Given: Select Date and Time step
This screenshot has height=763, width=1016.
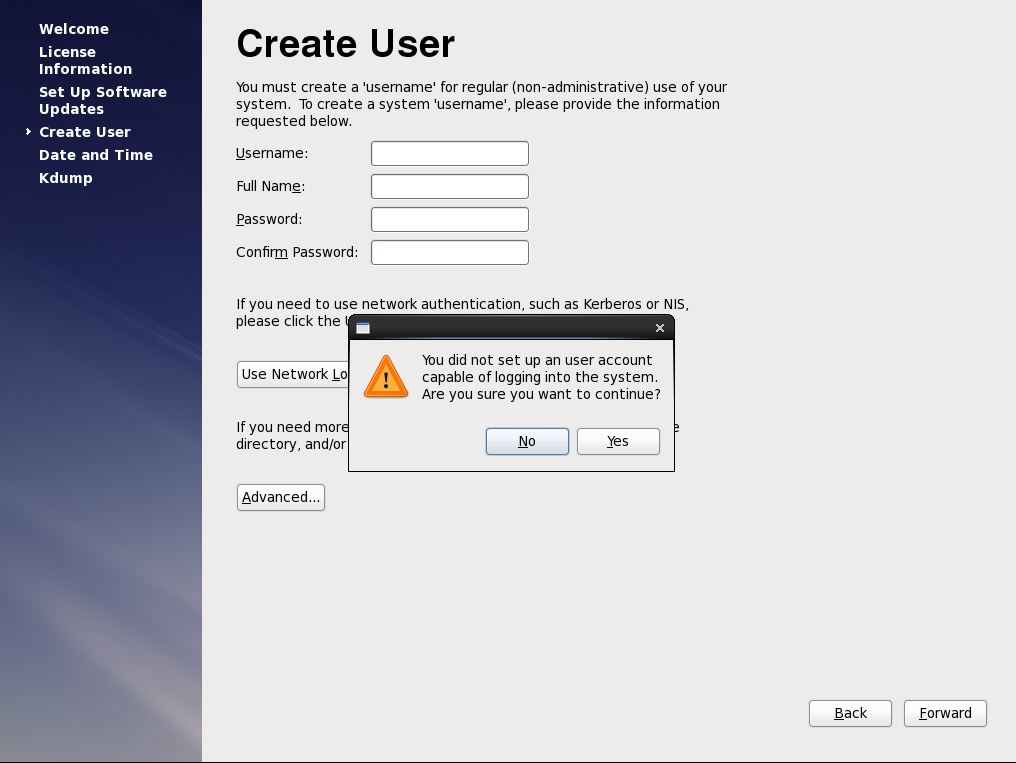Looking at the screenshot, I should 96,155.
